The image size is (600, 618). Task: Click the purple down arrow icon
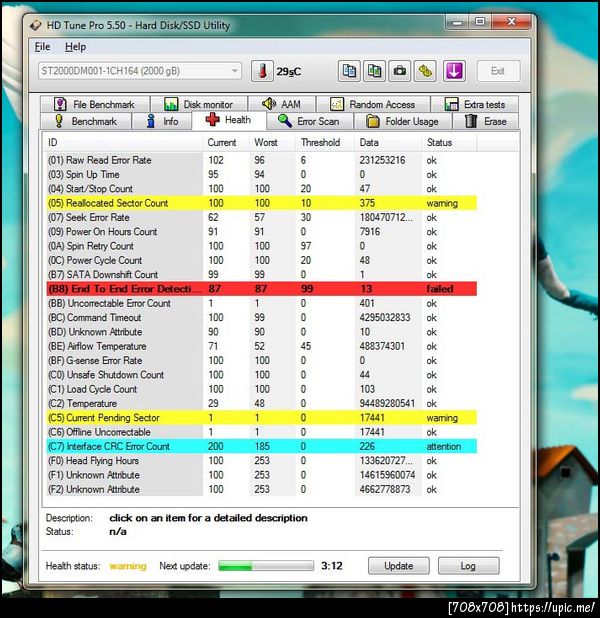454,71
